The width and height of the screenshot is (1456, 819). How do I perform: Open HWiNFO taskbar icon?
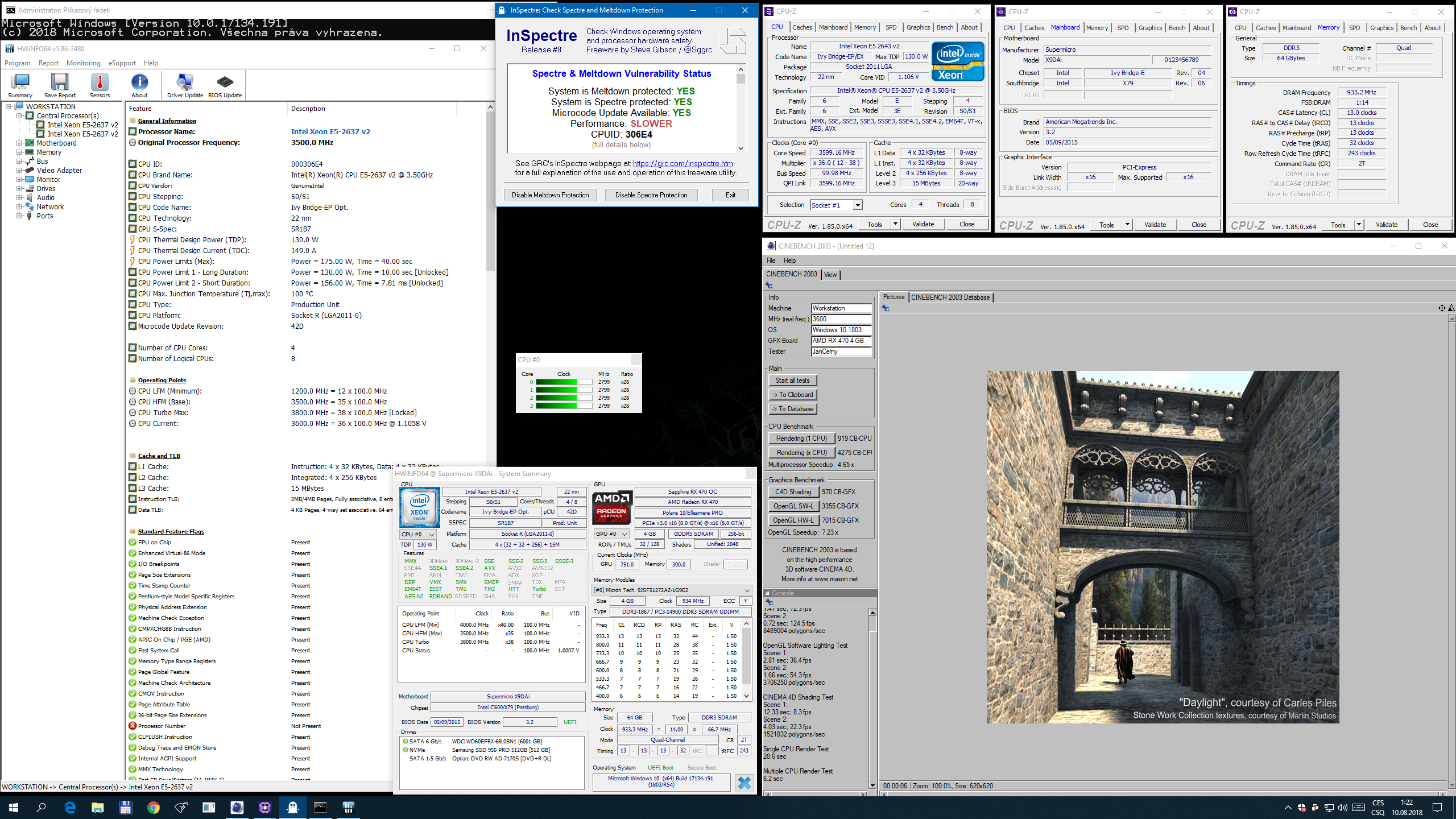click(x=348, y=807)
